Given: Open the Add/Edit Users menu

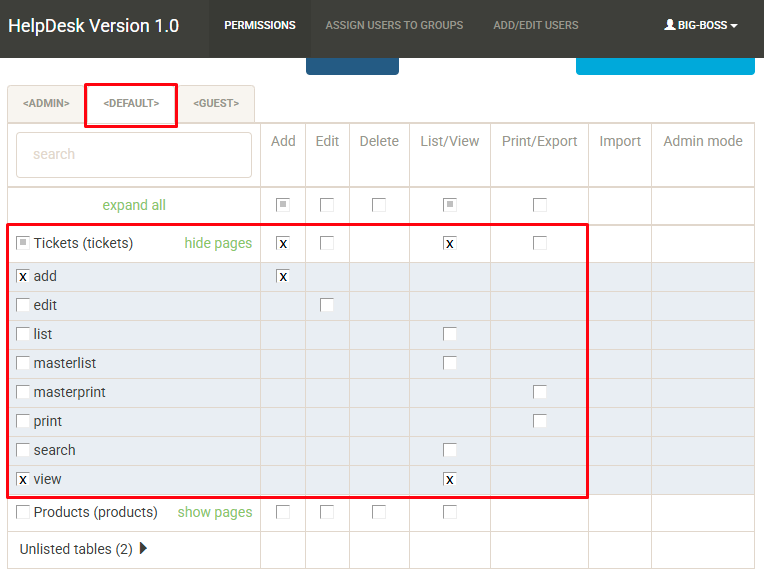Looking at the screenshot, I should pyautogui.click(x=535, y=25).
